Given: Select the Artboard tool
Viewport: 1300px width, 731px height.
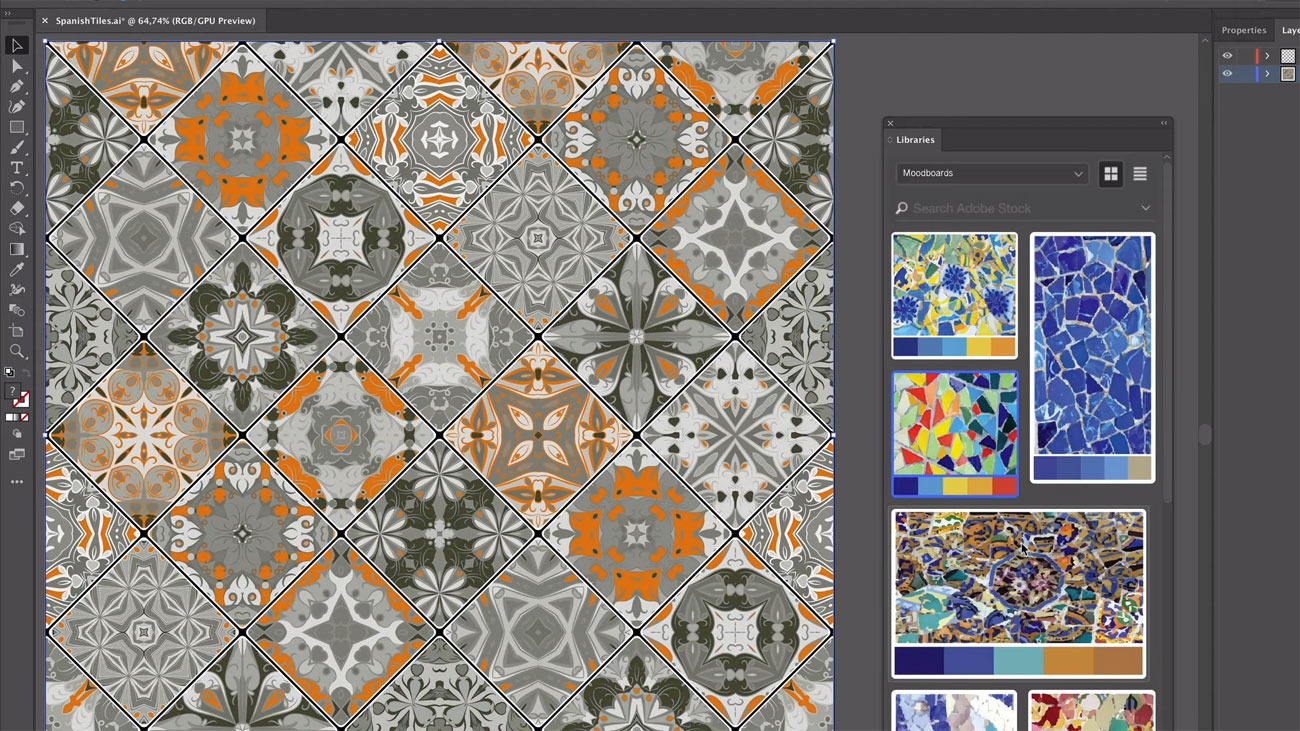Looking at the screenshot, I should (17, 331).
